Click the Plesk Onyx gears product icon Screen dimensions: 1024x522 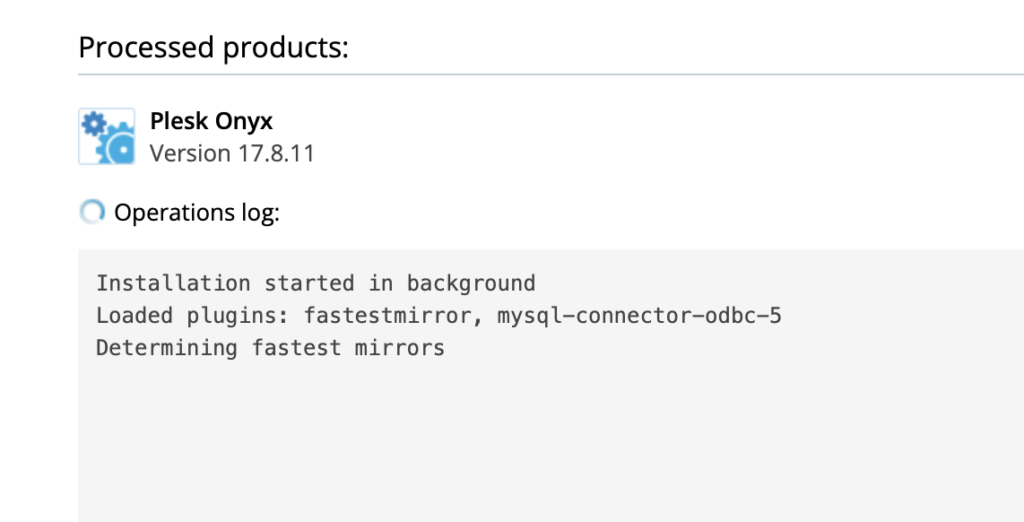(x=106, y=136)
